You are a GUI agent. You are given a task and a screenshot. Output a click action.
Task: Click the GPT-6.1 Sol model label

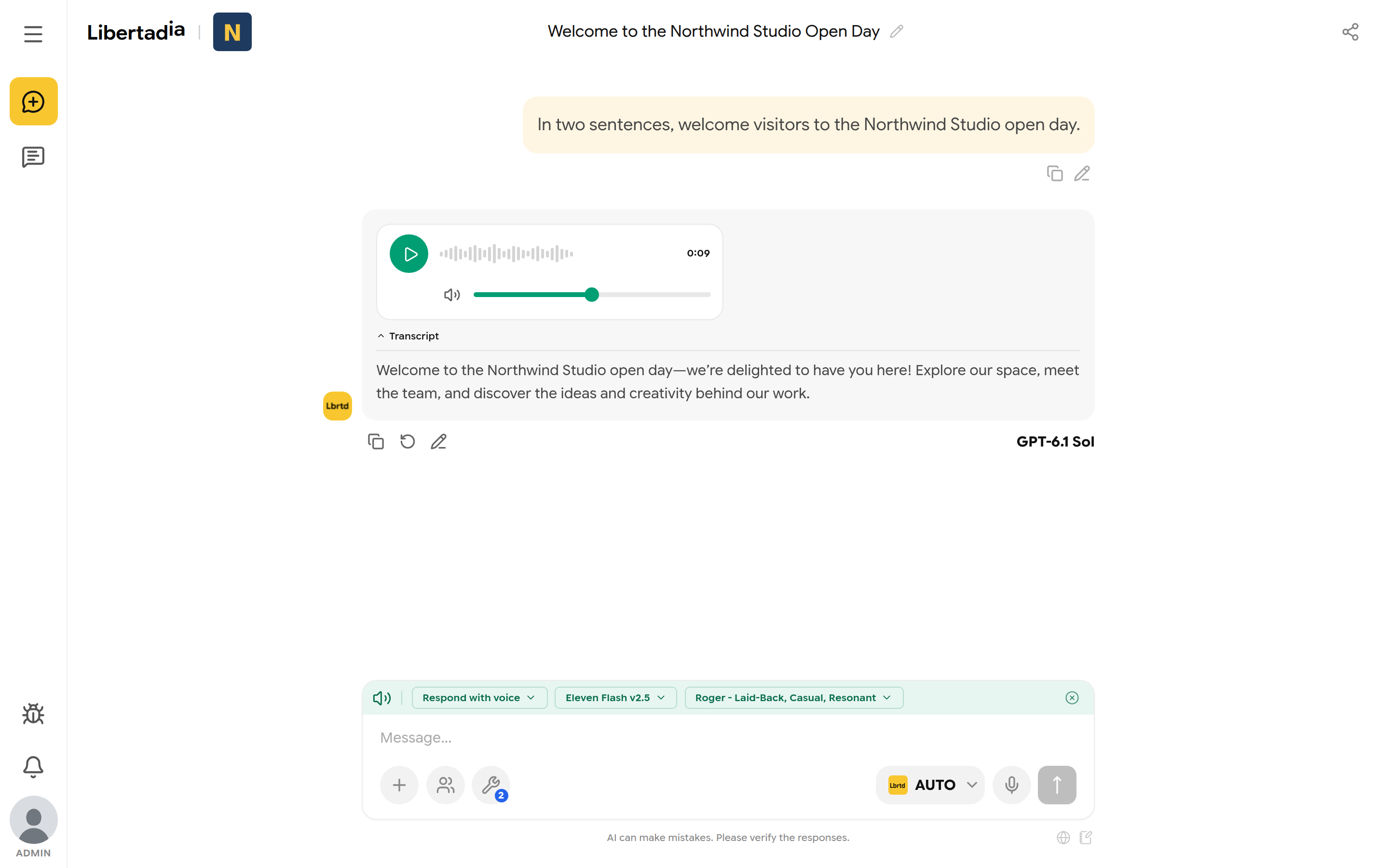[1055, 441]
